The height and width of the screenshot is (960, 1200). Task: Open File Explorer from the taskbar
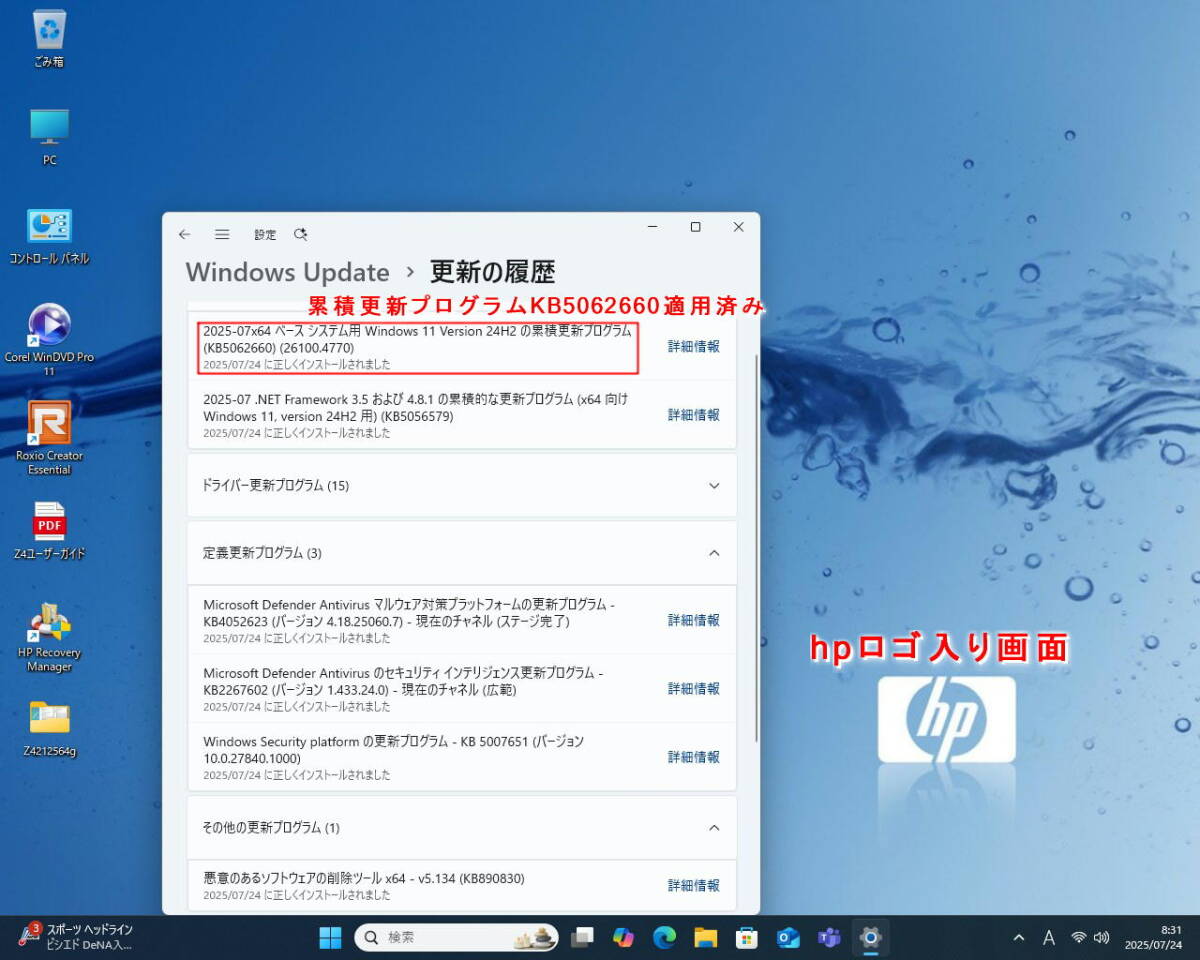pos(706,937)
